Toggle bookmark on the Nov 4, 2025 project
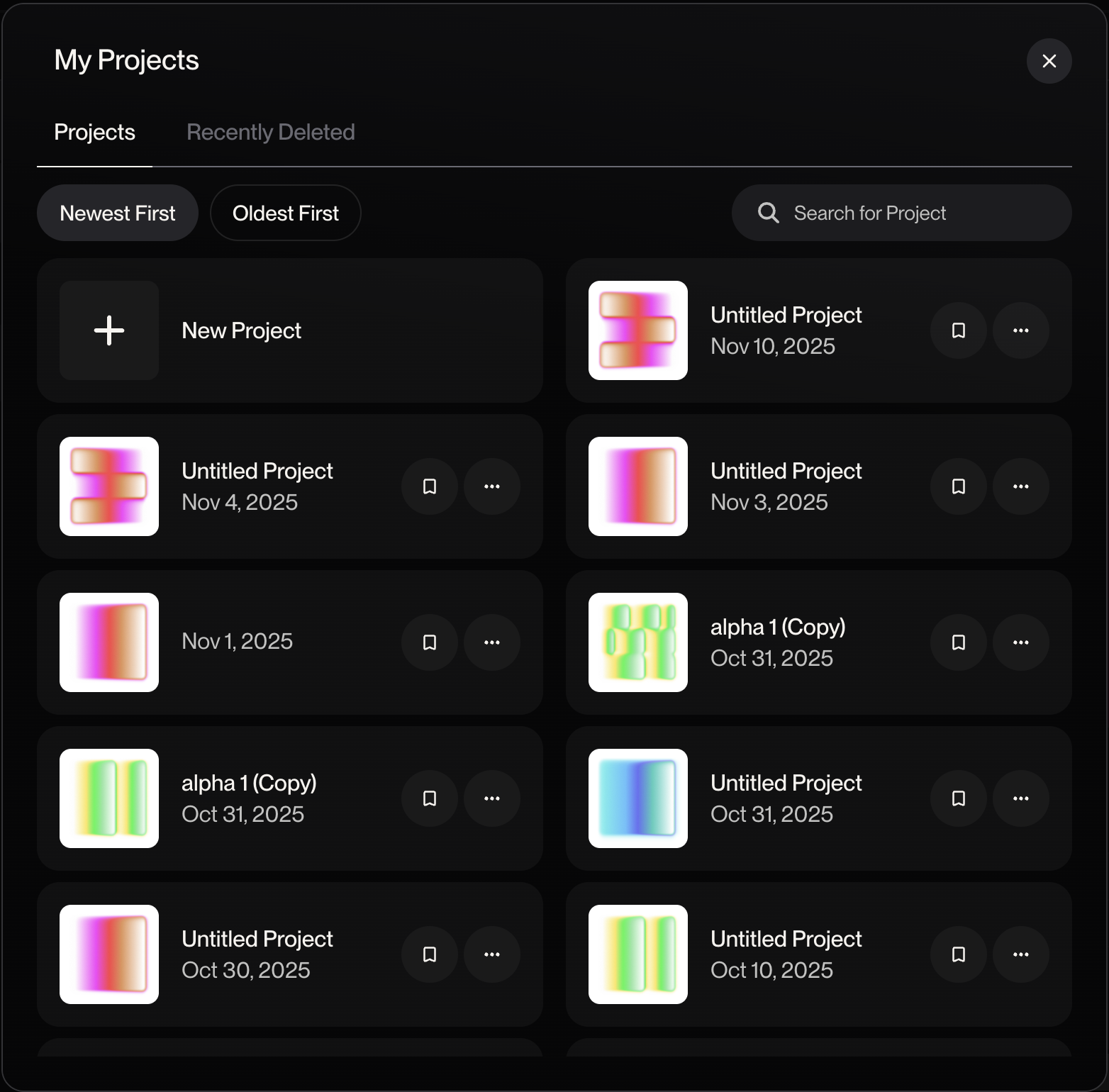 (429, 486)
